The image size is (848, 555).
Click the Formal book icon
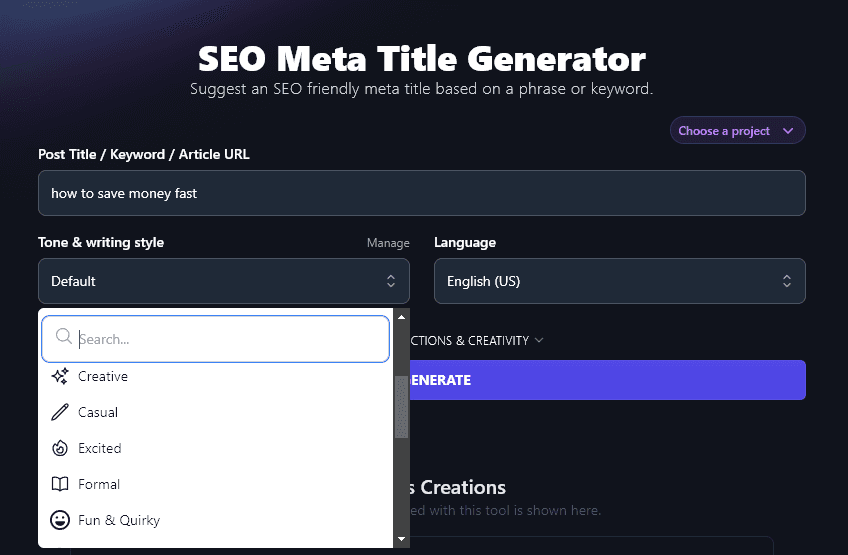point(59,485)
